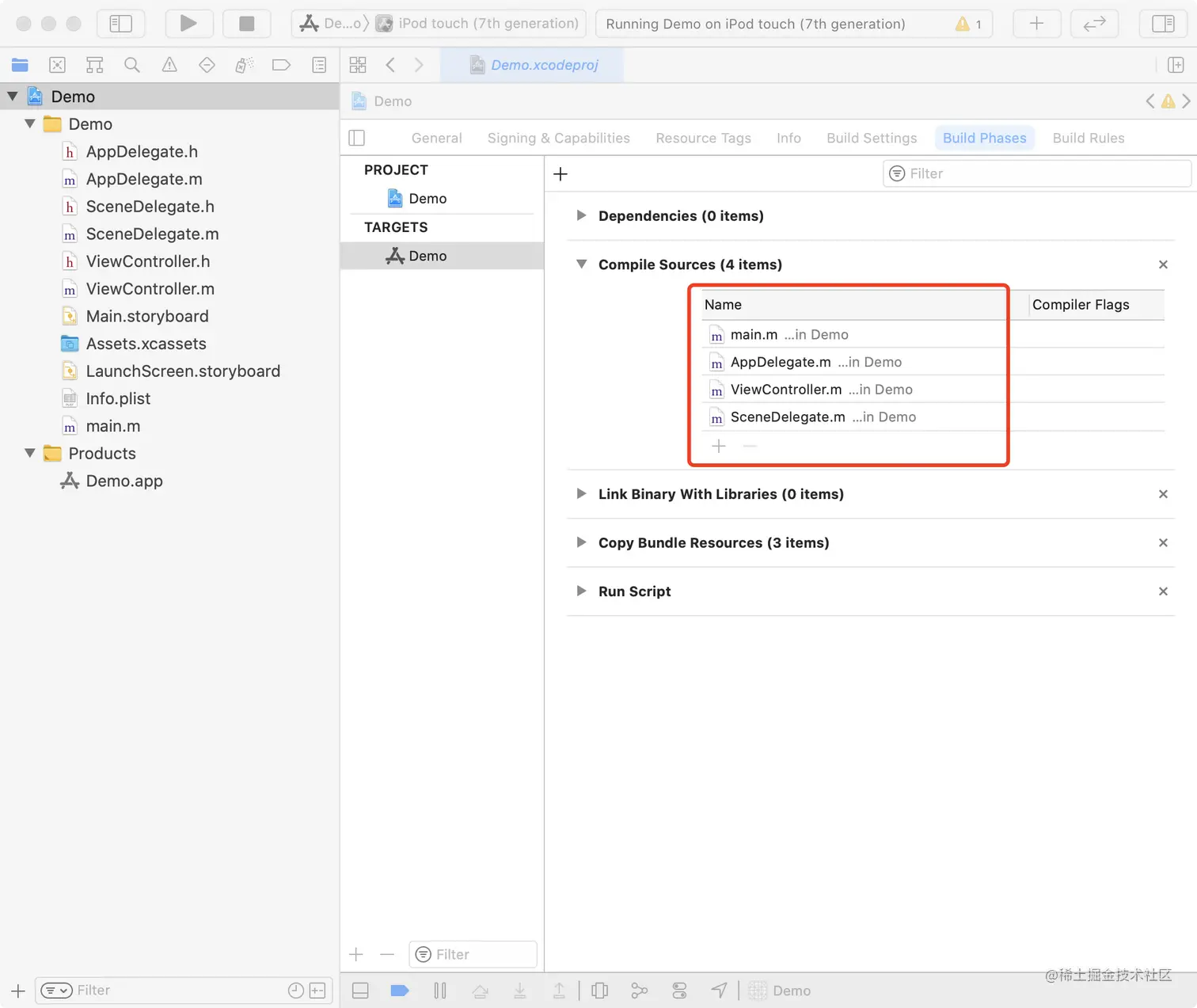
Task: Delete the Run Script phase
Action: coord(1163,591)
